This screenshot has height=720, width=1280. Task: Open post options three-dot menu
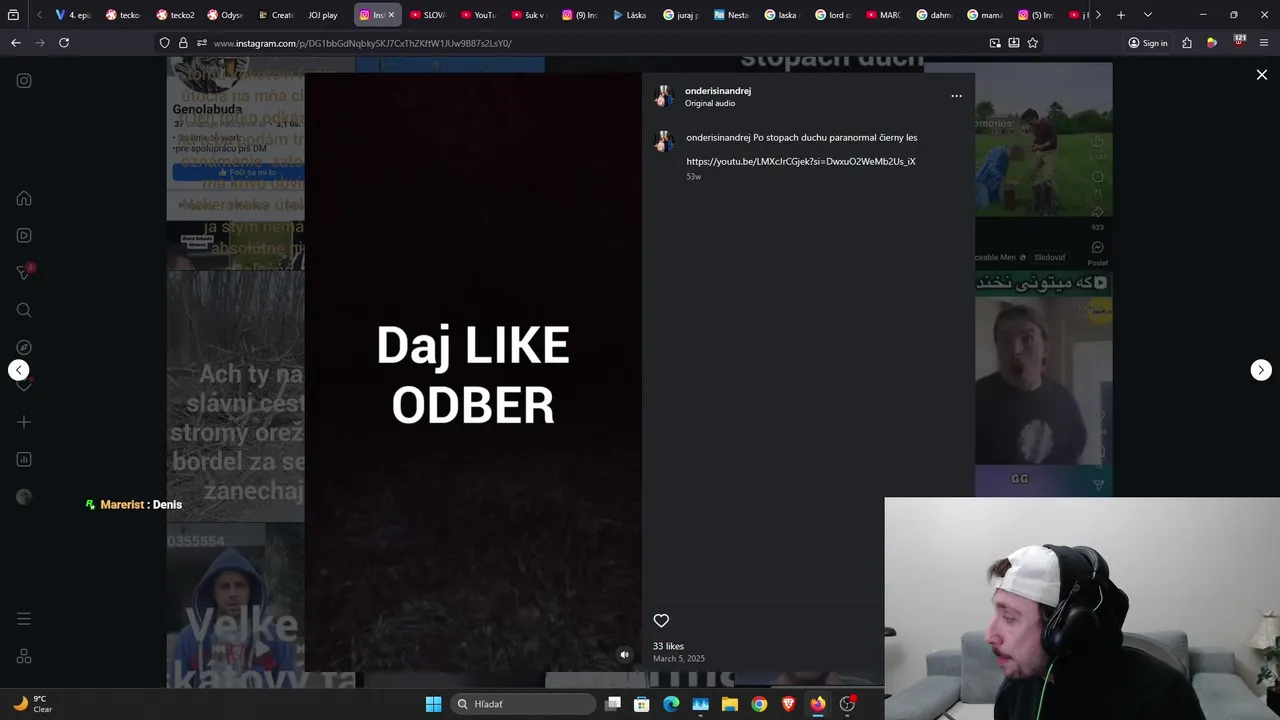point(956,96)
